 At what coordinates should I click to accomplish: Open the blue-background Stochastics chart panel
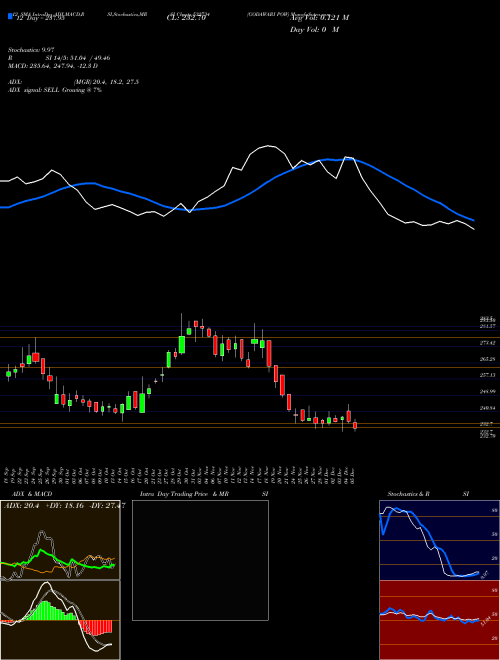click(439, 540)
